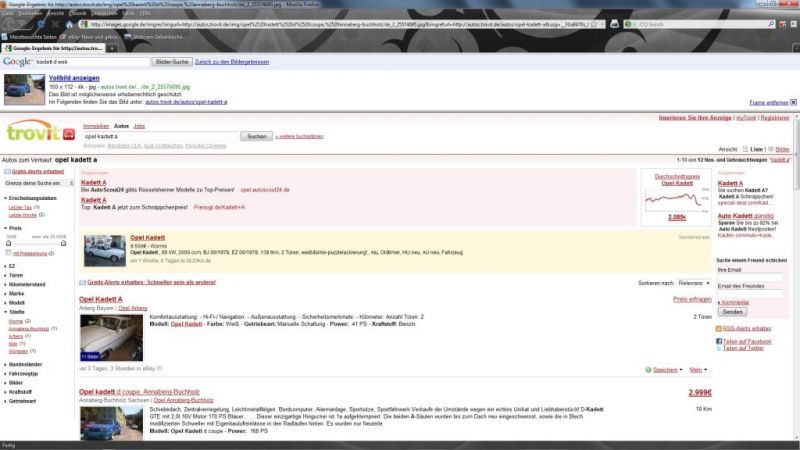Click the Google preview car thumbnail

[x=24, y=89]
